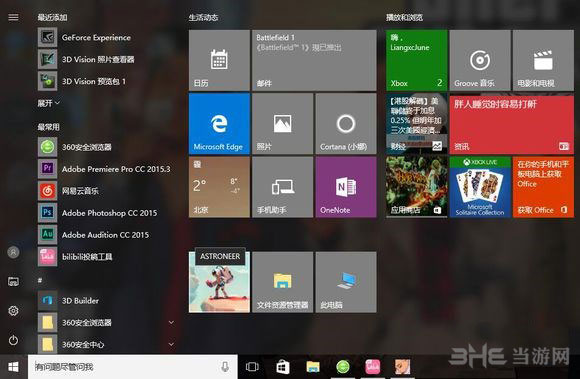The image size is (580, 379).
Task: Click the microphone icon in search box
Action: (x=225, y=367)
